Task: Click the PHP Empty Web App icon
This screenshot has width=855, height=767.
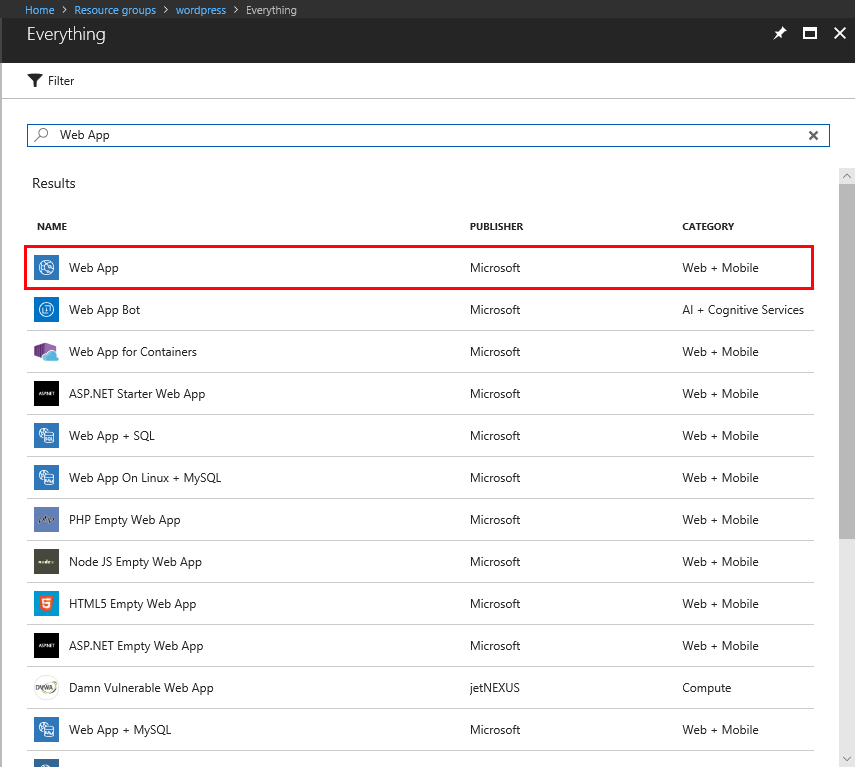Action: tap(46, 520)
